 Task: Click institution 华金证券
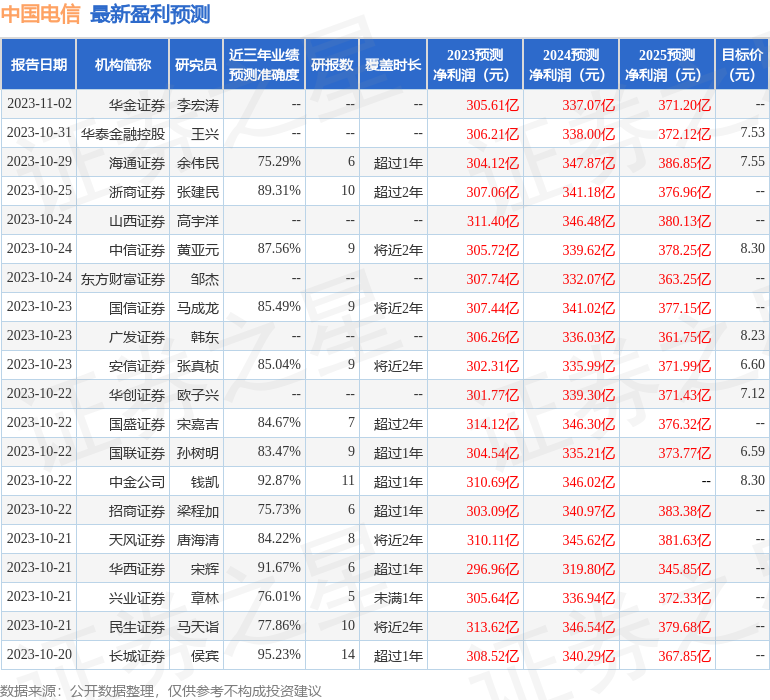click(x=137, y=105)
